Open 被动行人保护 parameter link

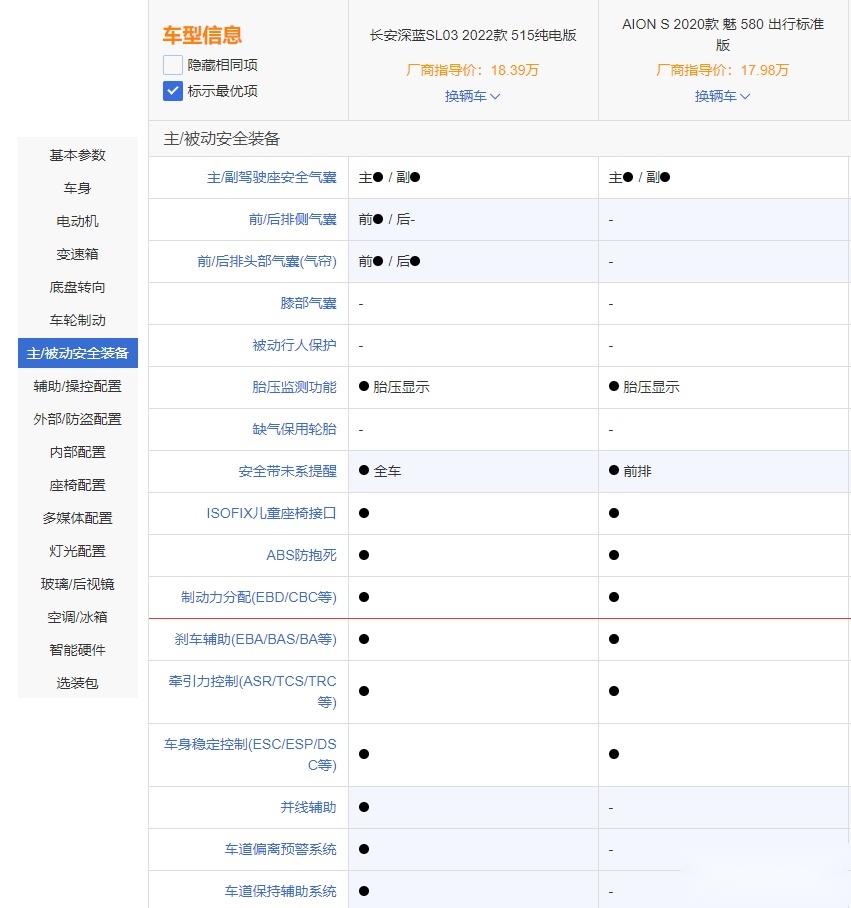(x=295, y=345)
